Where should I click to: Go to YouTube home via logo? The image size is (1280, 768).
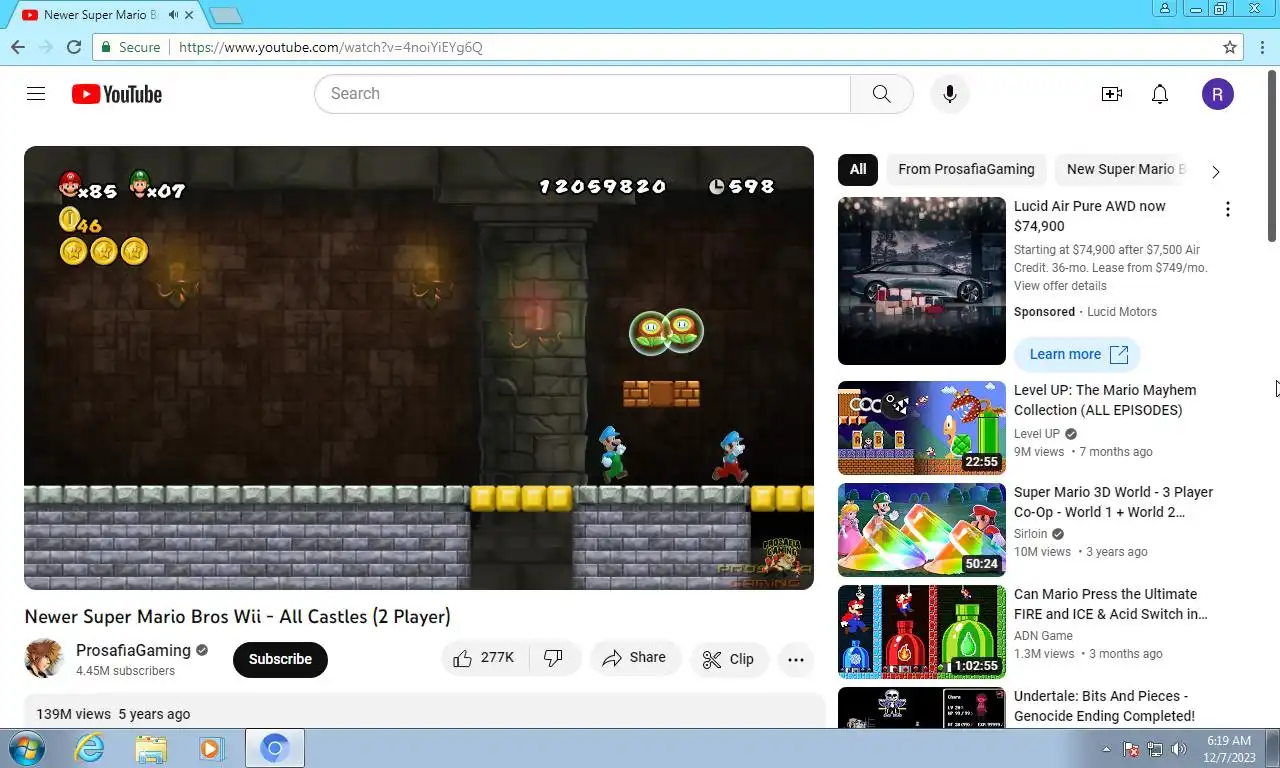click(x=116, y=94)
